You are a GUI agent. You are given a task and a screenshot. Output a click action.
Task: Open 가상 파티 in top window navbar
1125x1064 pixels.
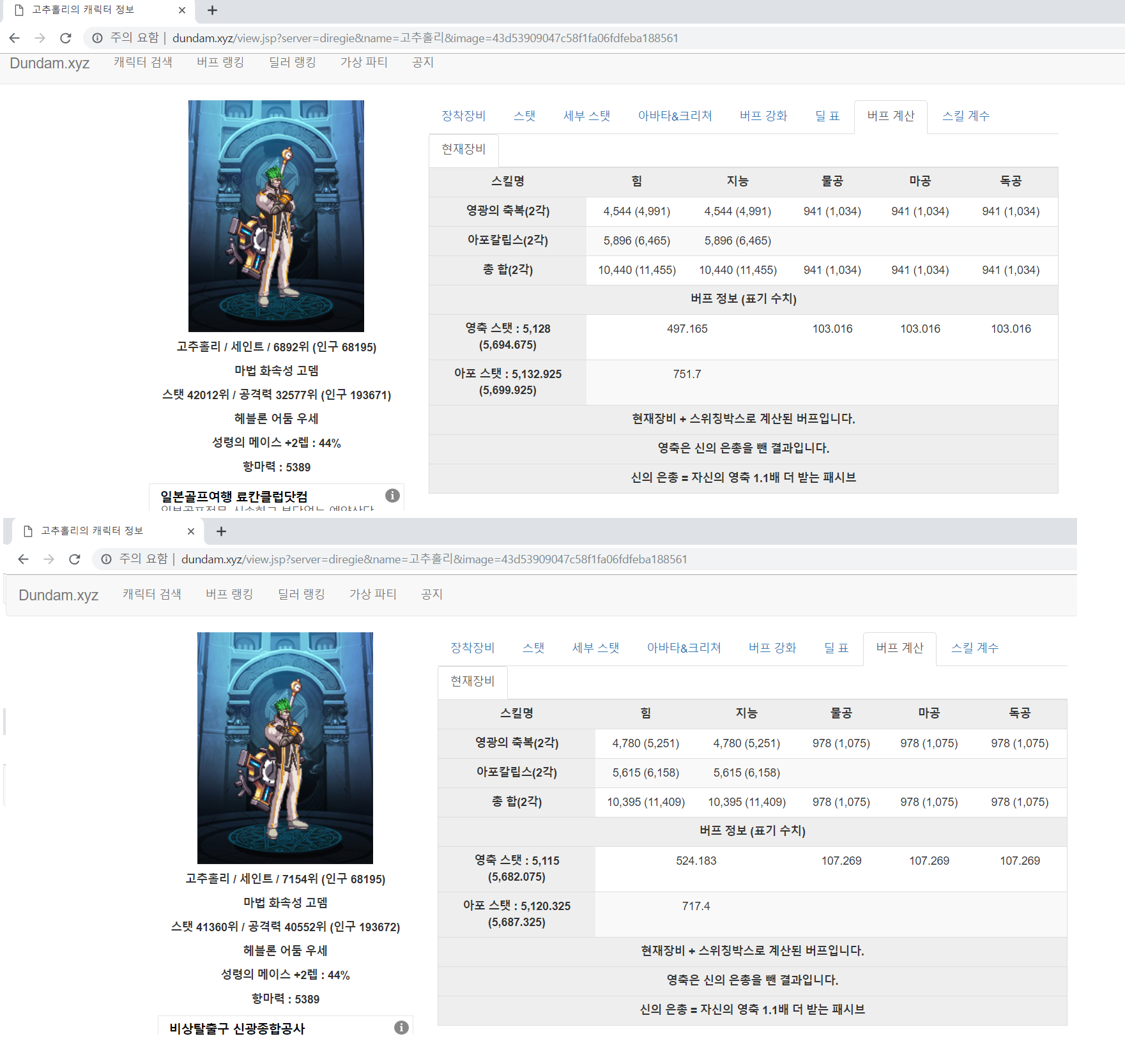(x=364, y=62)
